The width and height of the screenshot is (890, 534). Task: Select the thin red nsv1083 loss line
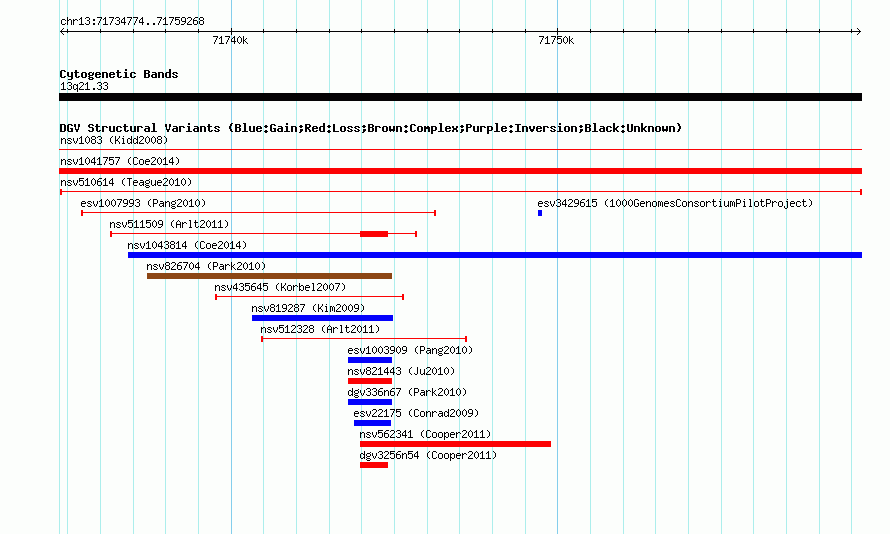(x=460, y=150)
